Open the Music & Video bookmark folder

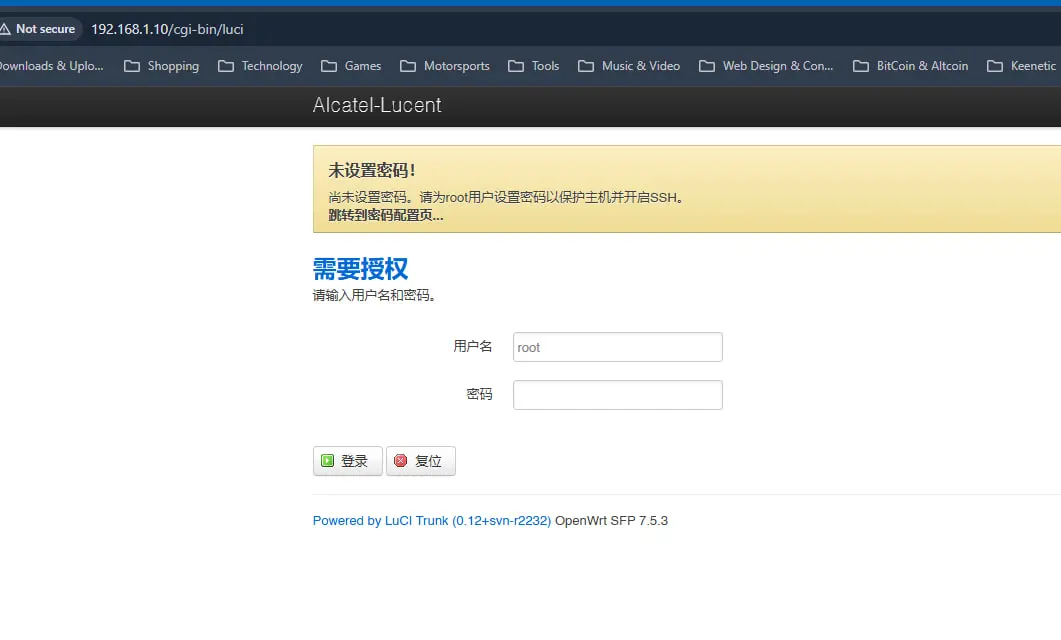(x=629, y=66)
